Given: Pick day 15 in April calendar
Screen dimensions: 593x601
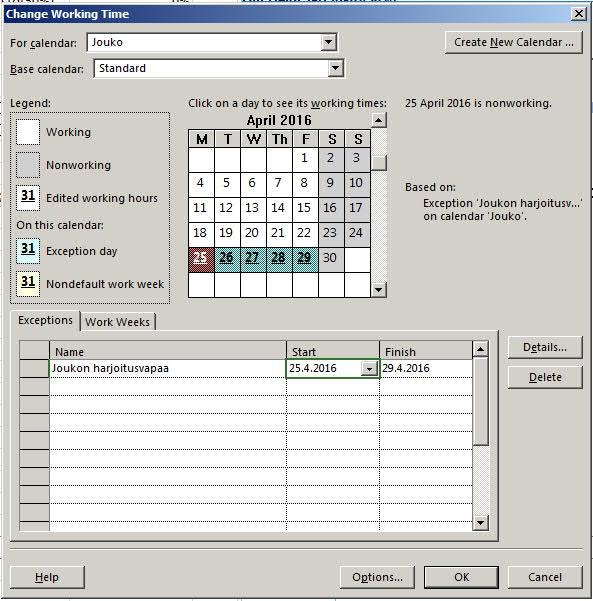Looking at the screenshot, I should click(x=305, y=209).
